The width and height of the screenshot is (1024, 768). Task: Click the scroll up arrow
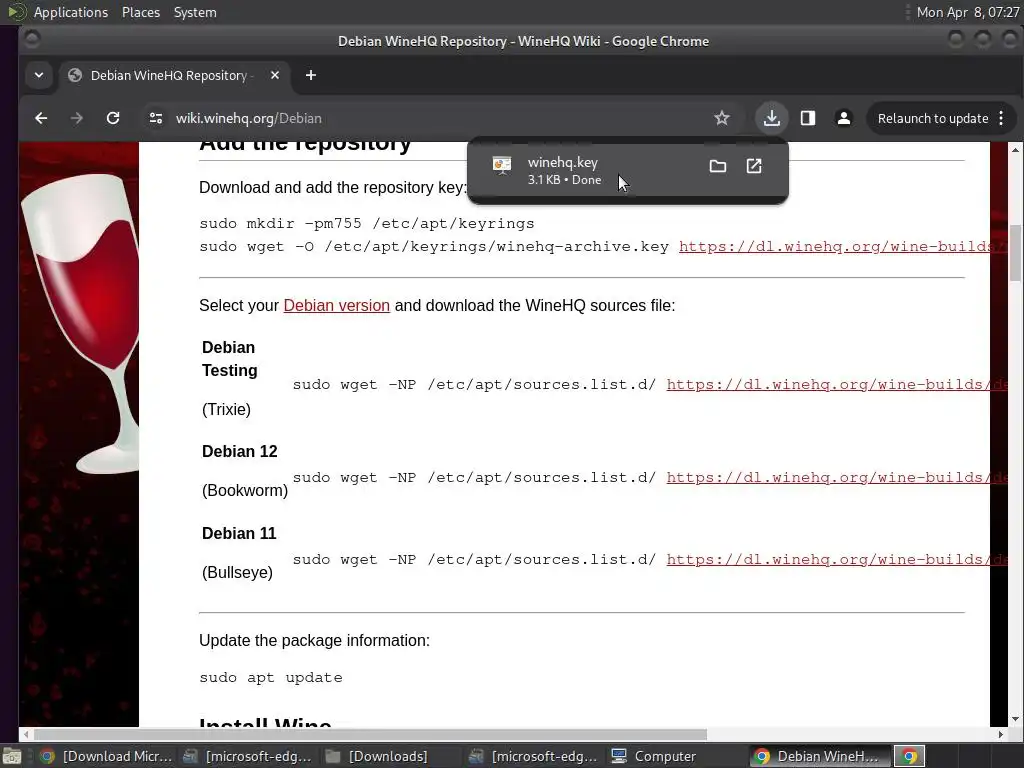1015,150
